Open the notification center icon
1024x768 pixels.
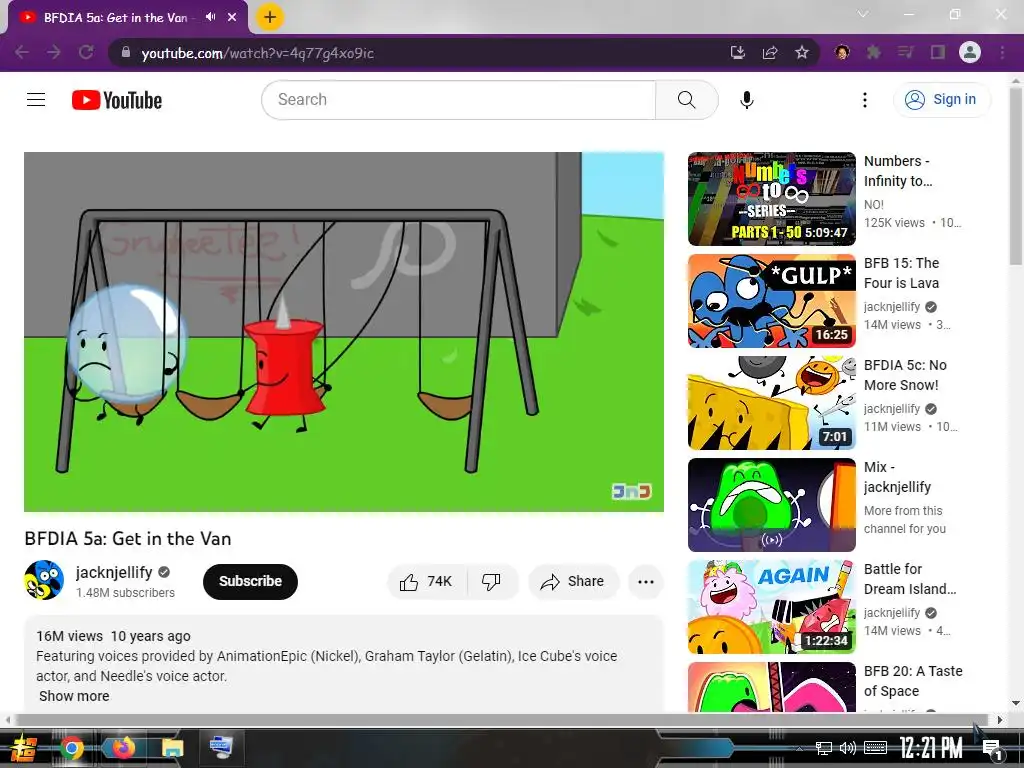[x=992, y=749]
